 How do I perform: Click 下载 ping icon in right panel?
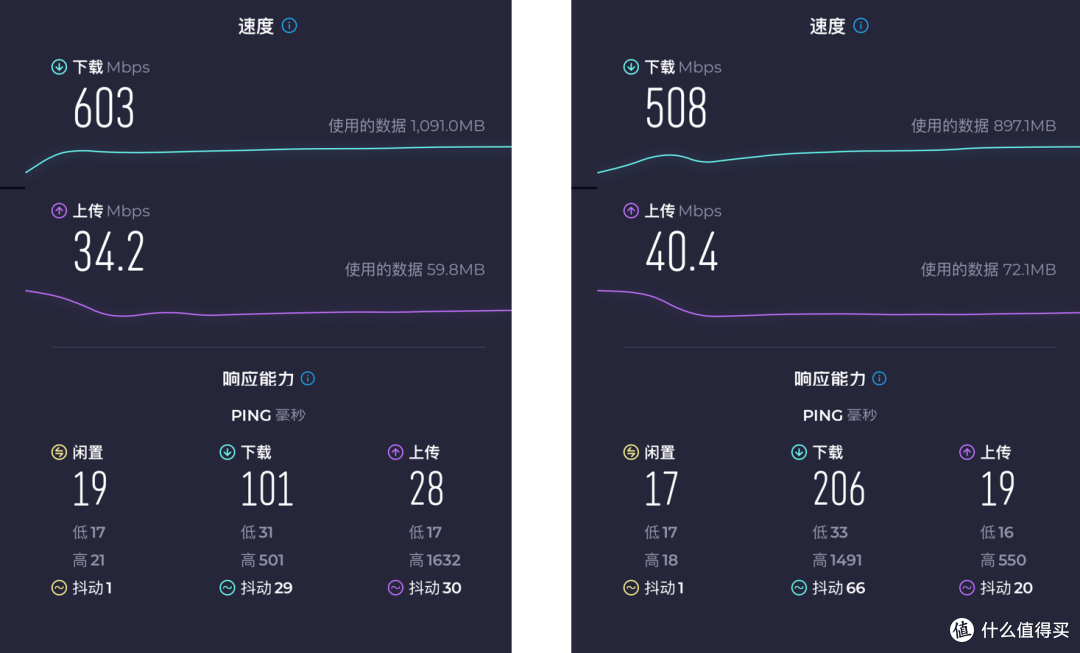point(799,452)
